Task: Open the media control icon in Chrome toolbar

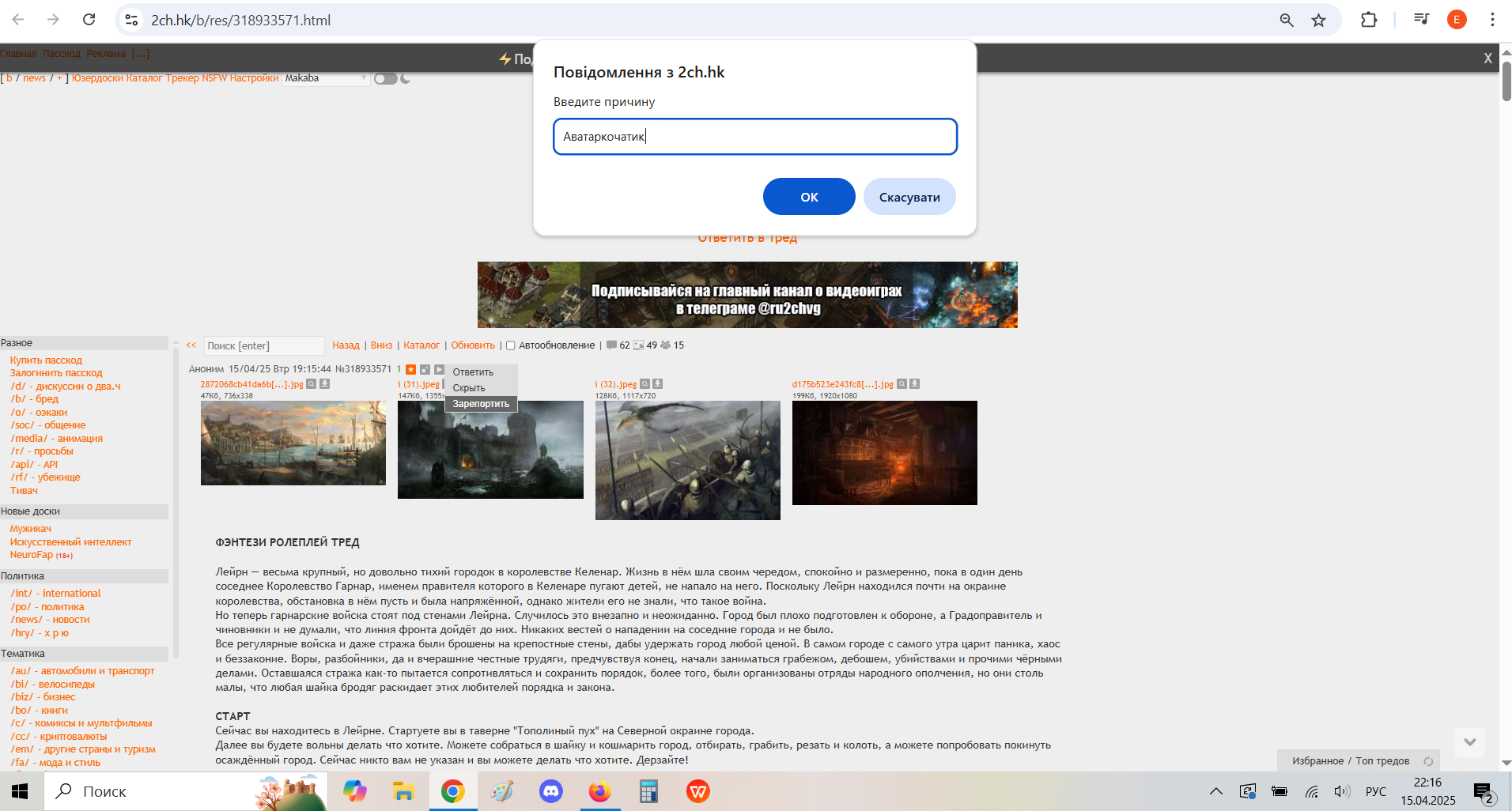Action: (x=1421, y=20)
